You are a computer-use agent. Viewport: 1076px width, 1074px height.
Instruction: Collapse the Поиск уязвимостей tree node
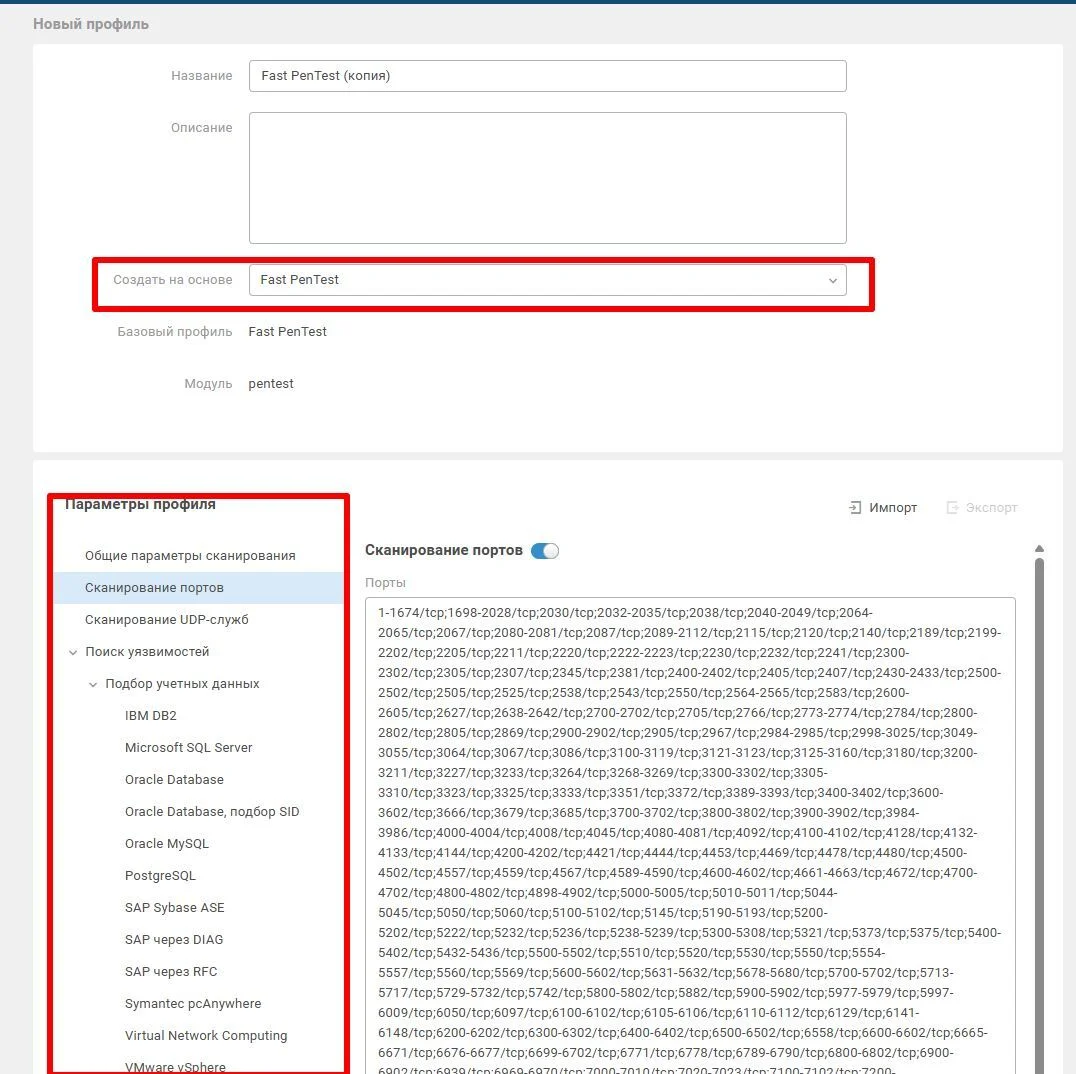click(73, 652)
